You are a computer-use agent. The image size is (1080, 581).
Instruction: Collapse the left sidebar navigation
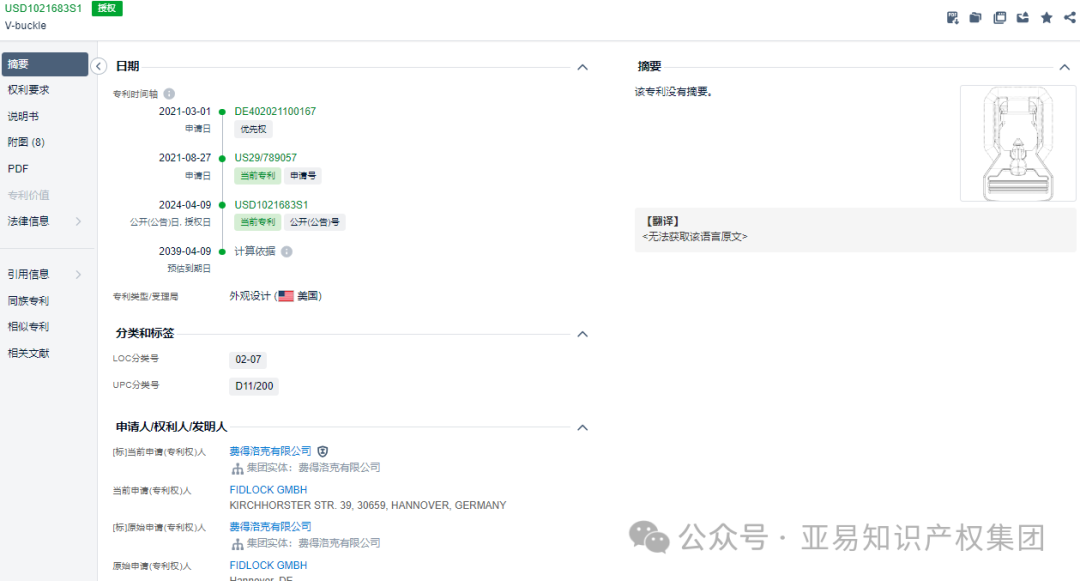(x=98, y=64)
